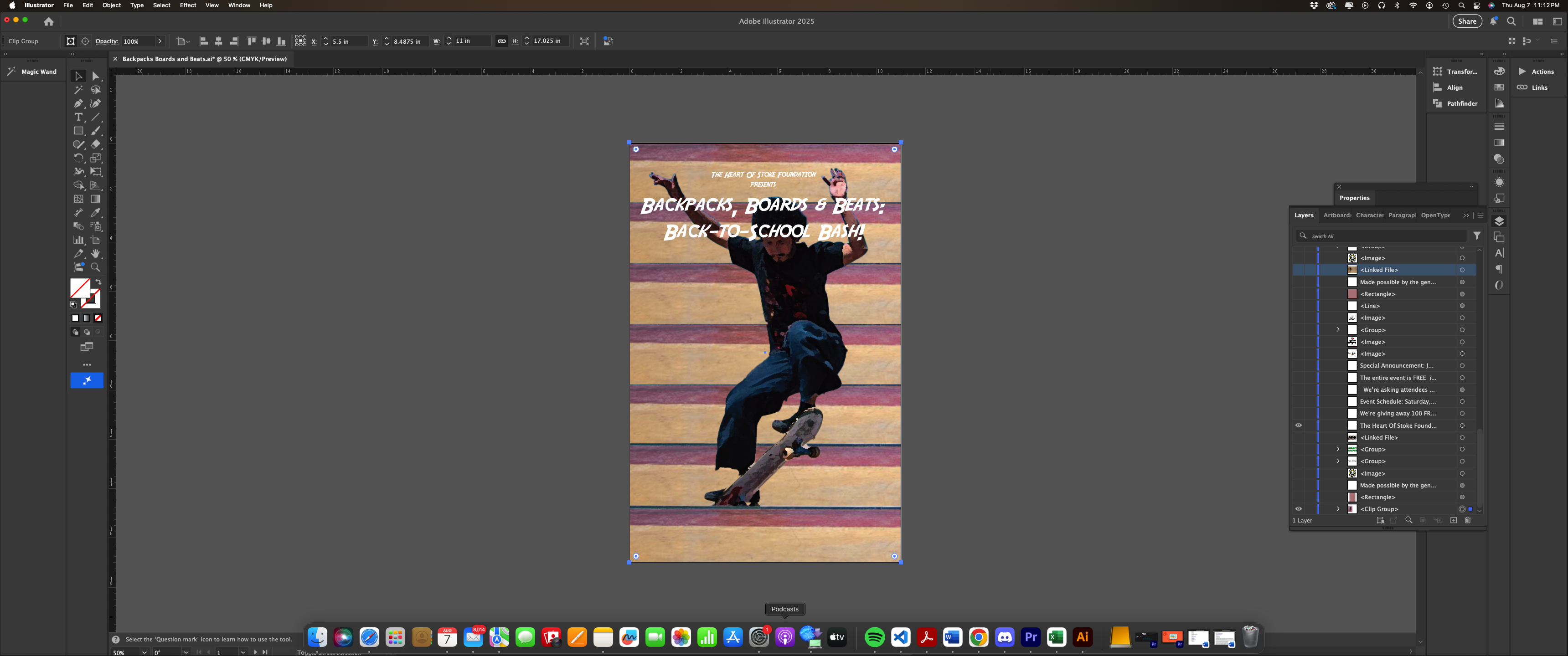Select the Lasso tool
The width and height of the screenshot is (1568, 656).
coord(96,90)
